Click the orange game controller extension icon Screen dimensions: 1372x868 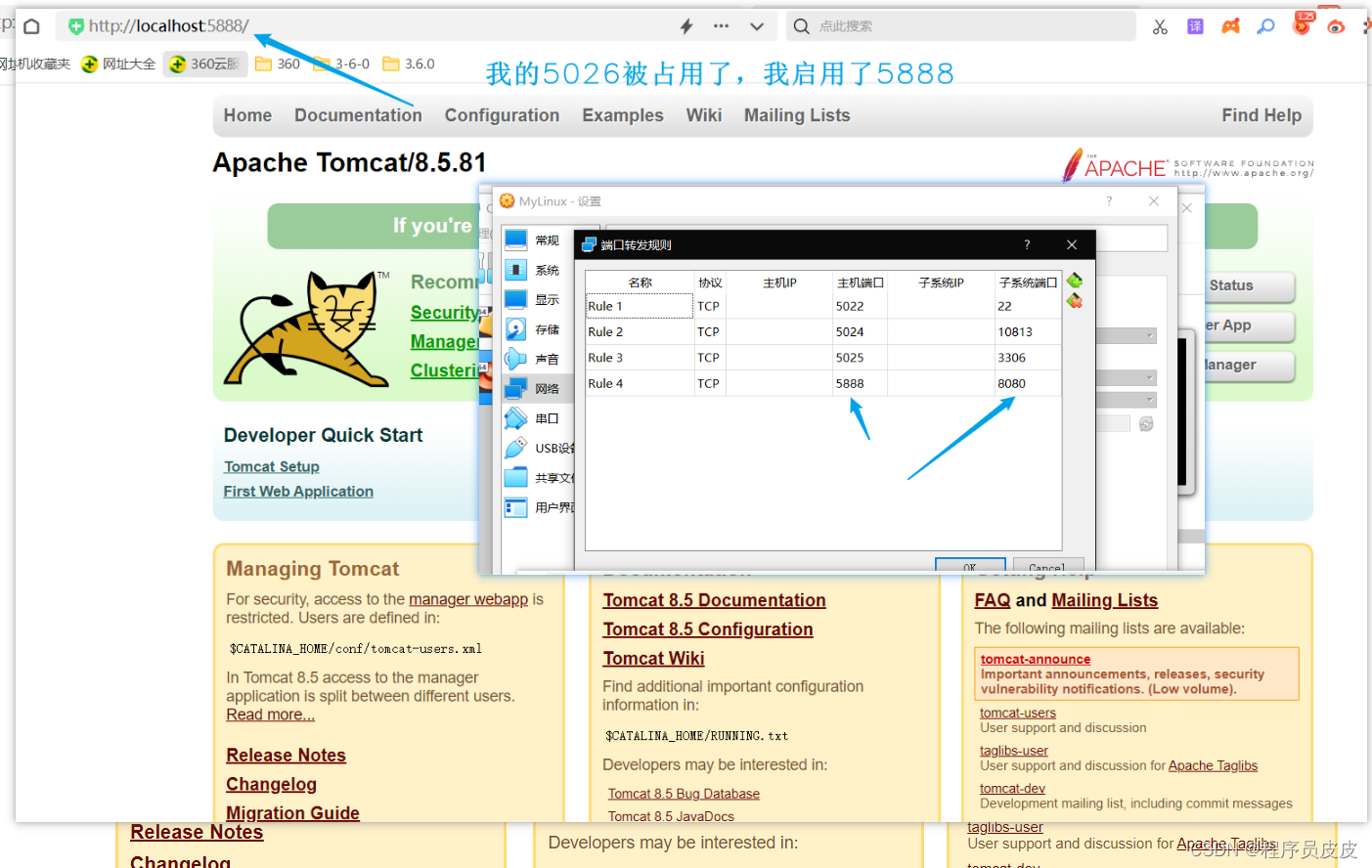click(x=1230, y=26)
